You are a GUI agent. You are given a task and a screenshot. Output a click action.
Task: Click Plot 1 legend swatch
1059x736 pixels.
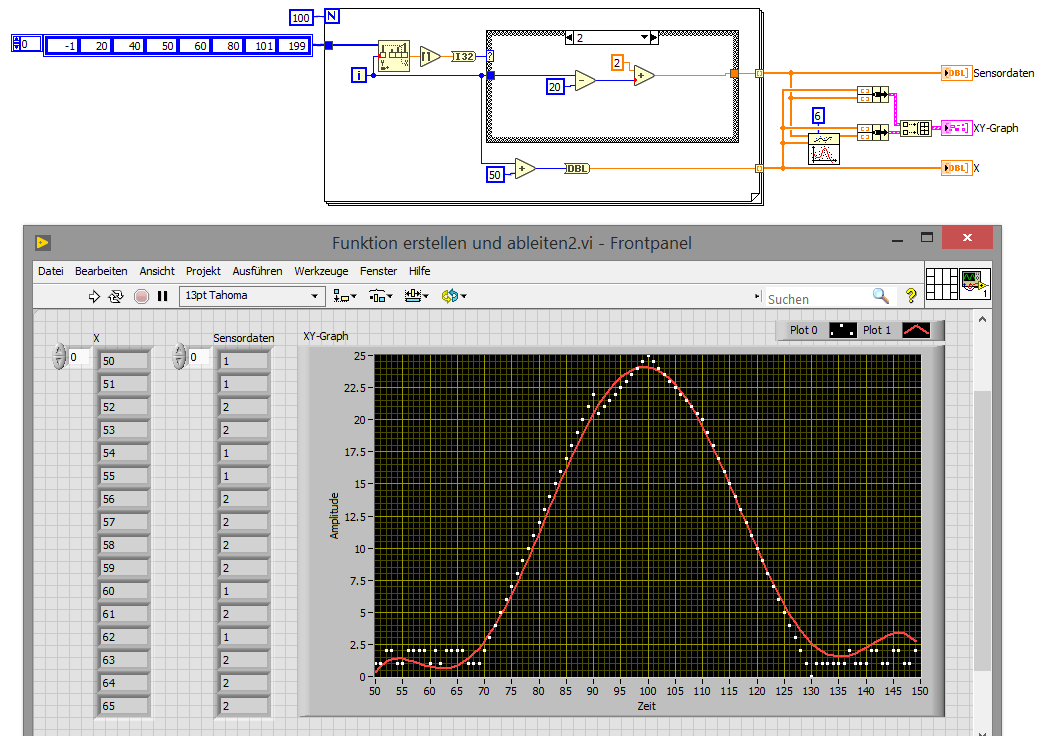(x=915, y=330)
